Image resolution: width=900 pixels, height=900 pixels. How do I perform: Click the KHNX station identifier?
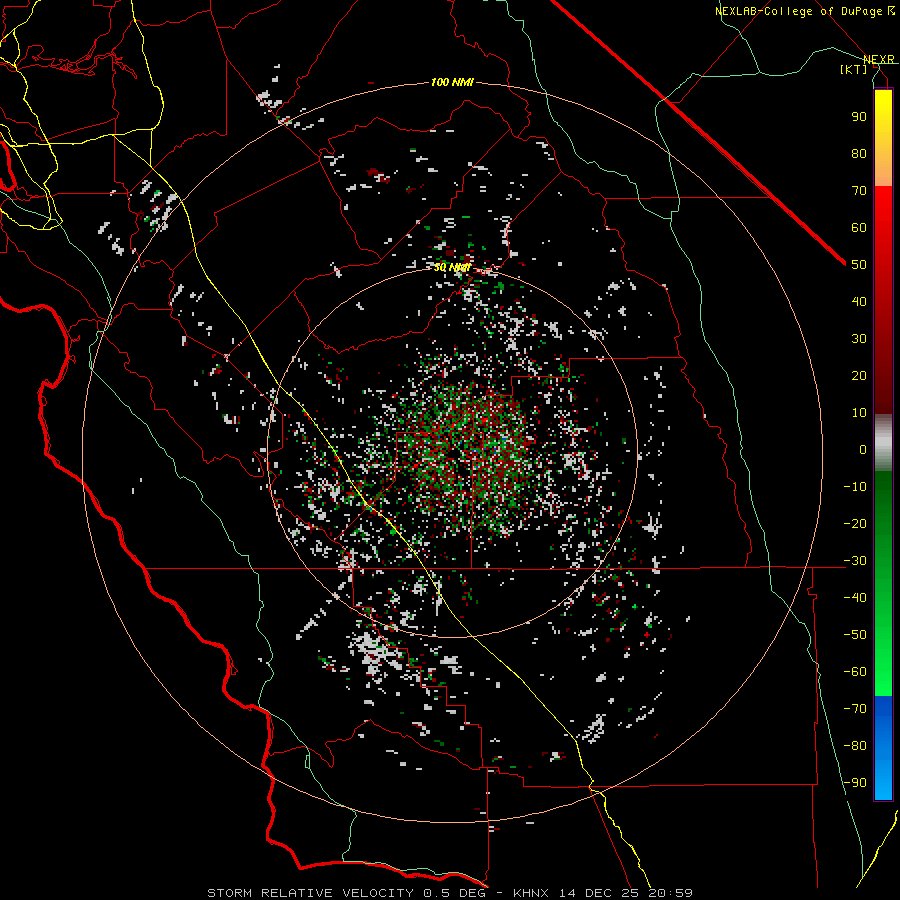click(x=531, y=893)
